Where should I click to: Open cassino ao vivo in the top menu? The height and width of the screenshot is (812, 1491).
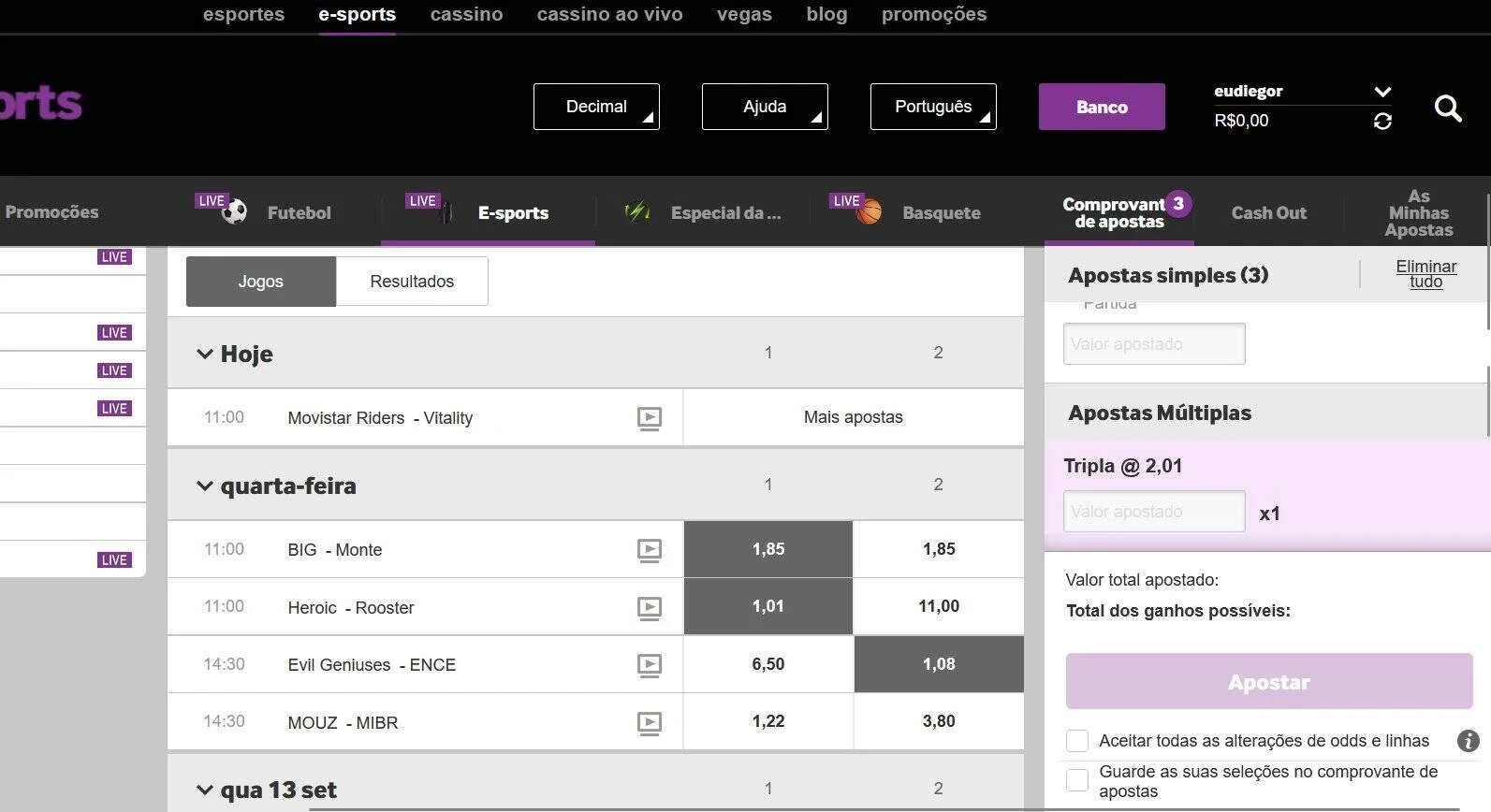(x=609, y=14)
